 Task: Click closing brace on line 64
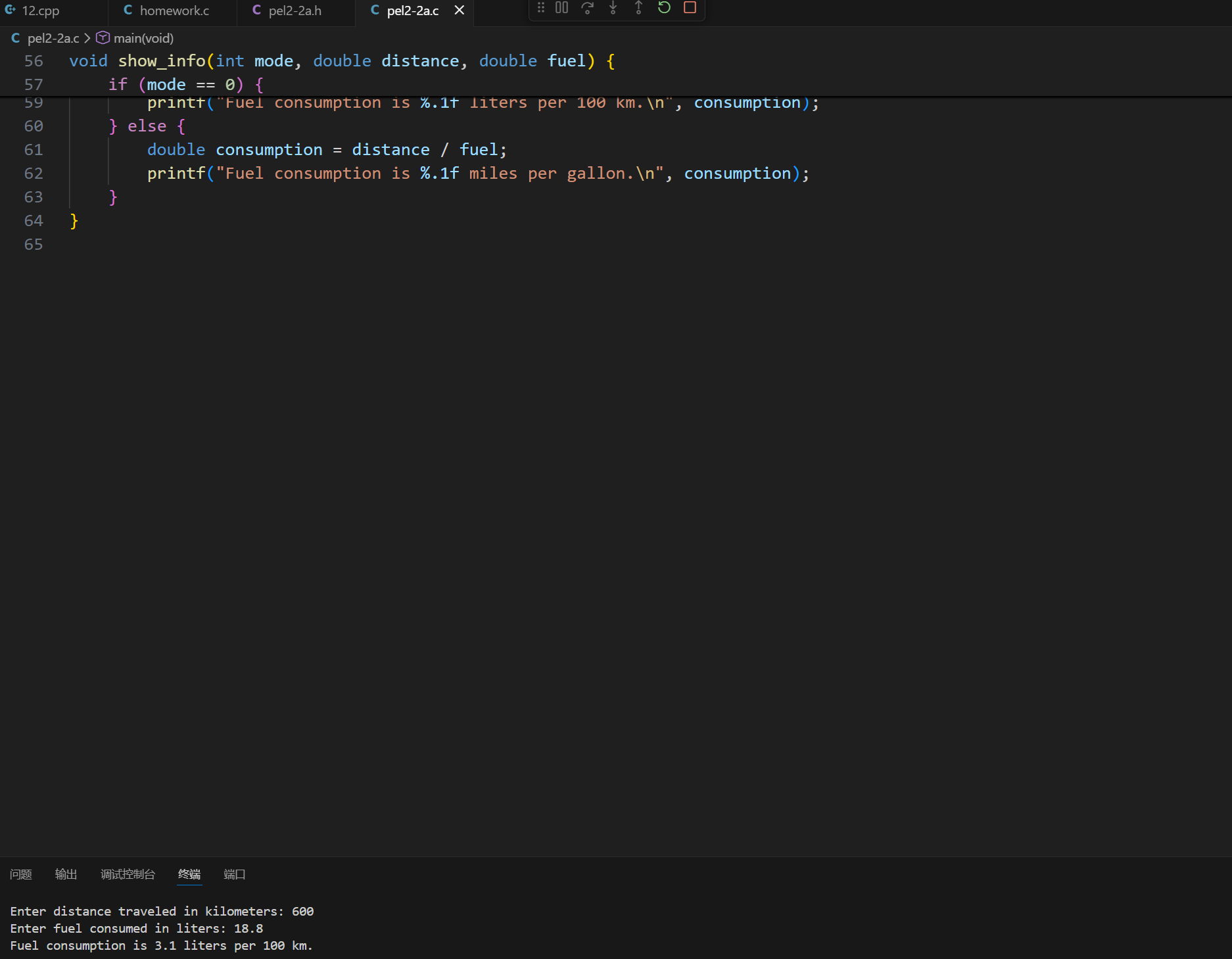coord(74,221)
